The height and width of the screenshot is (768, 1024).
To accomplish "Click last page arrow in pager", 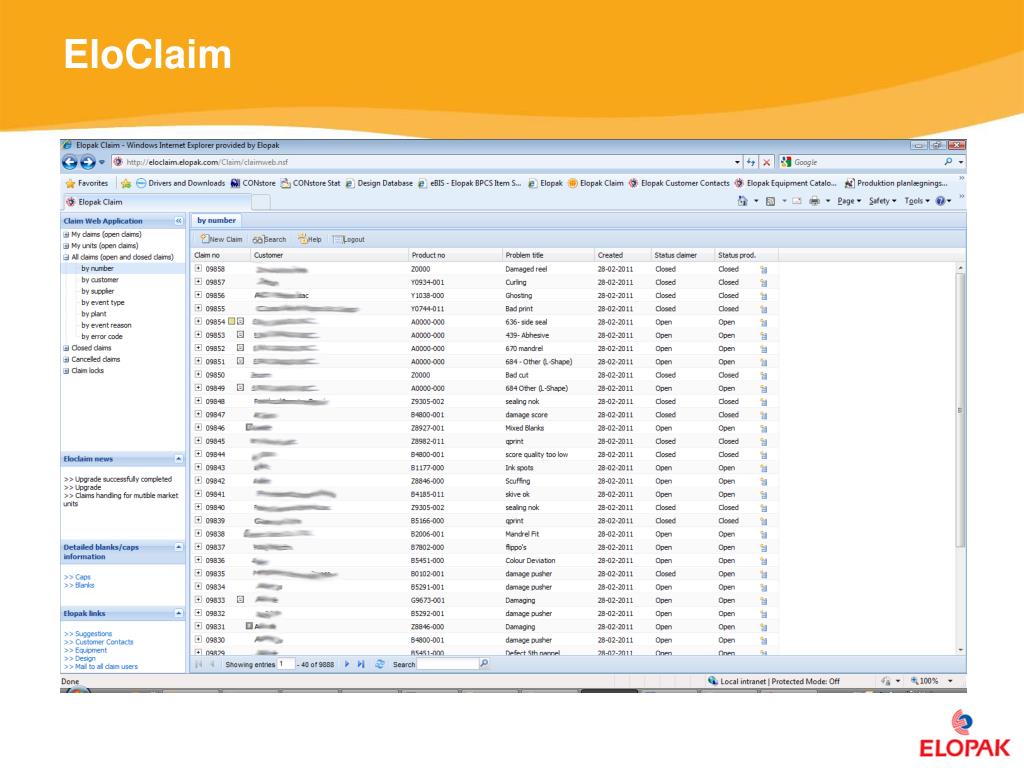I will (361, 664).
